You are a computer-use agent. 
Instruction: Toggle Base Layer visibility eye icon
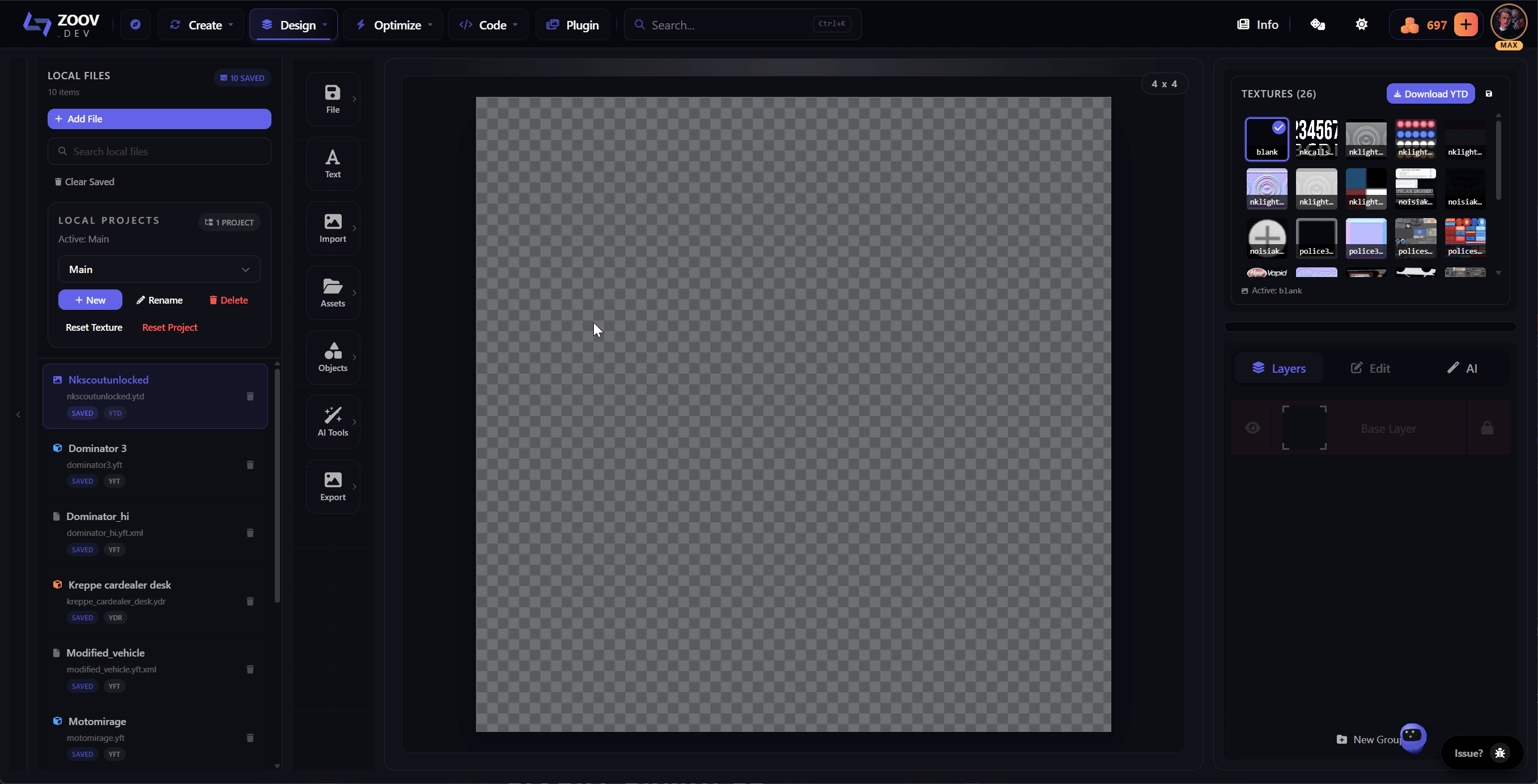click(1252, 428)
